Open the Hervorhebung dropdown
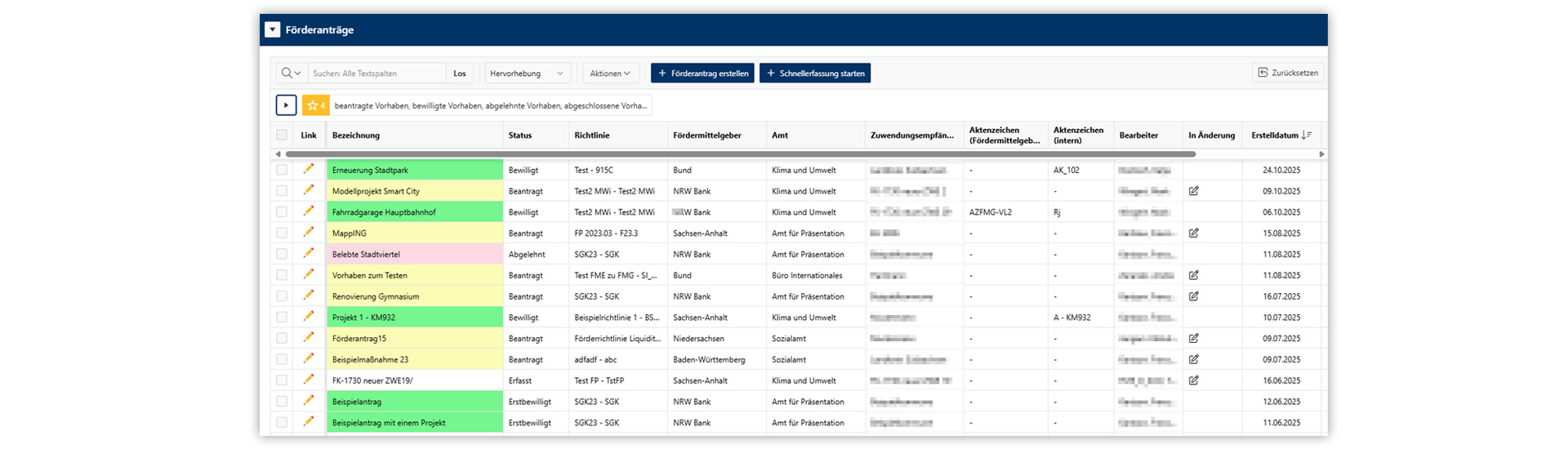The width and height of the screenshot is (1568, 449). pos(527,73)
